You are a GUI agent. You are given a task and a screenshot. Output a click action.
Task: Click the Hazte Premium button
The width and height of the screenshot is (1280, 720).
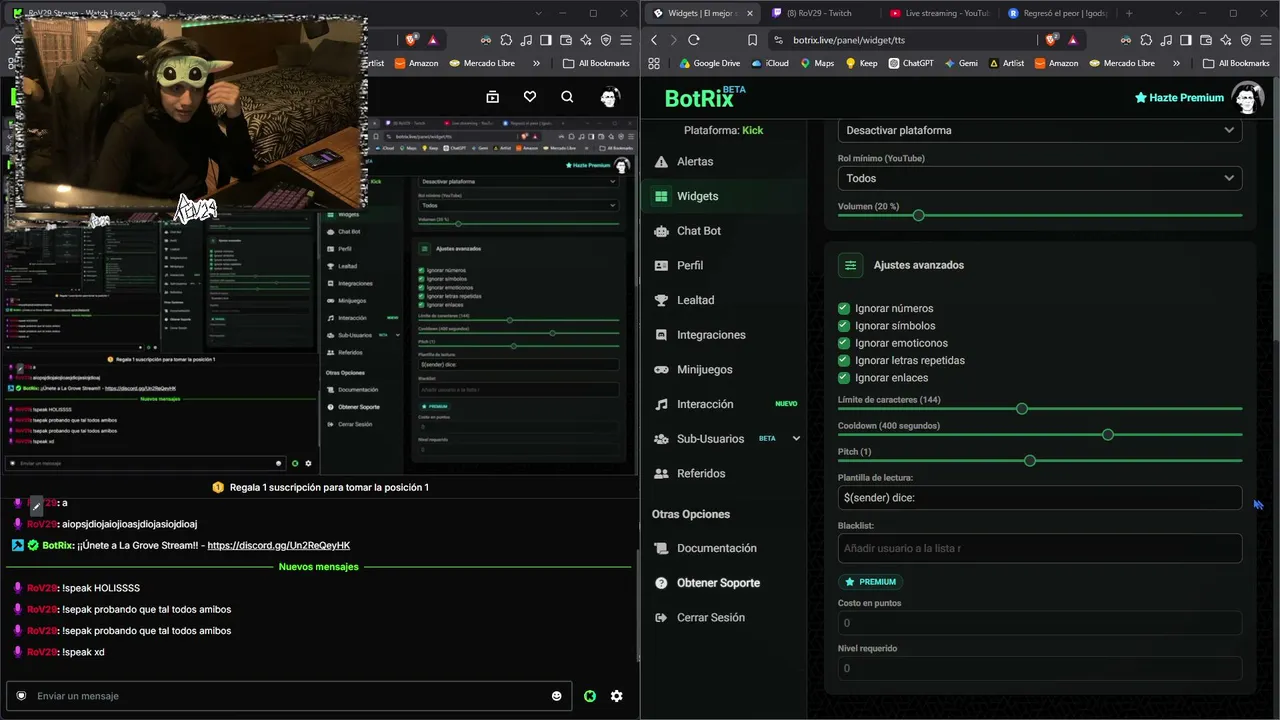1179,98
